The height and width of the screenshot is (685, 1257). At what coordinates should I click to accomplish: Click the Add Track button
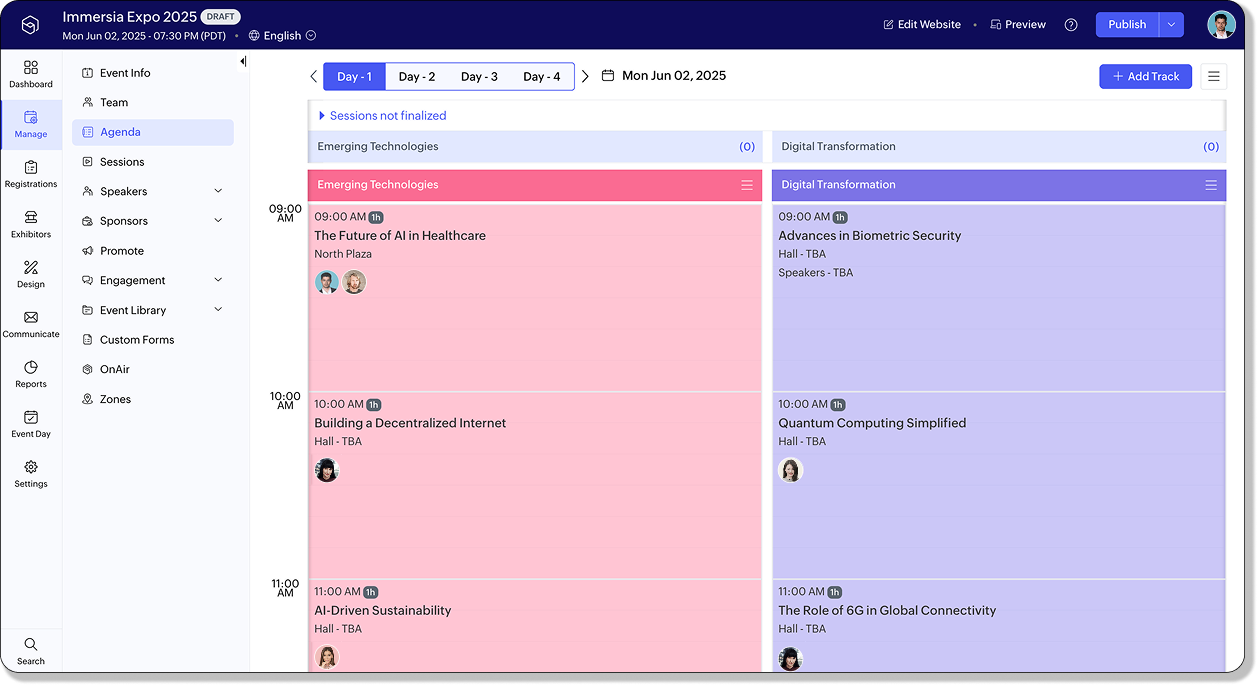tap(1145, 76)
